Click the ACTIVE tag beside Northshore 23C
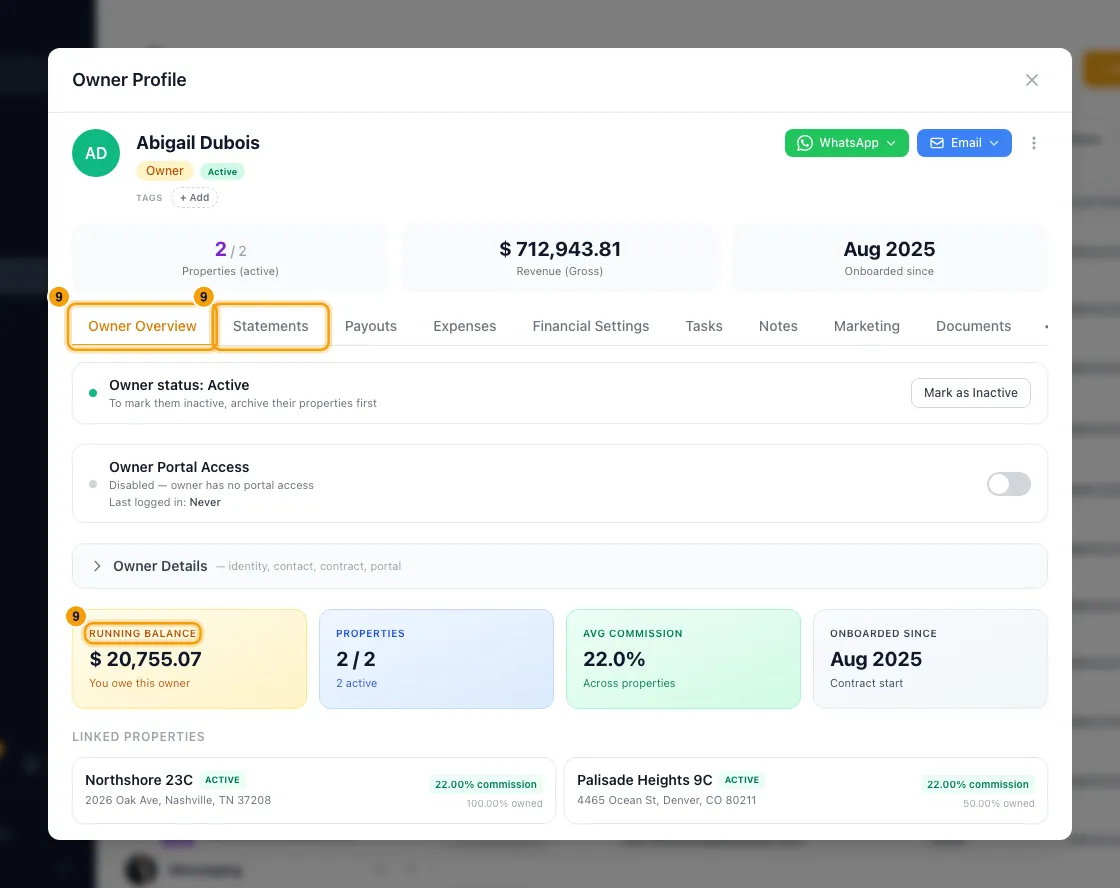This screenshot has width=1120, height=888. pos(222,780)
